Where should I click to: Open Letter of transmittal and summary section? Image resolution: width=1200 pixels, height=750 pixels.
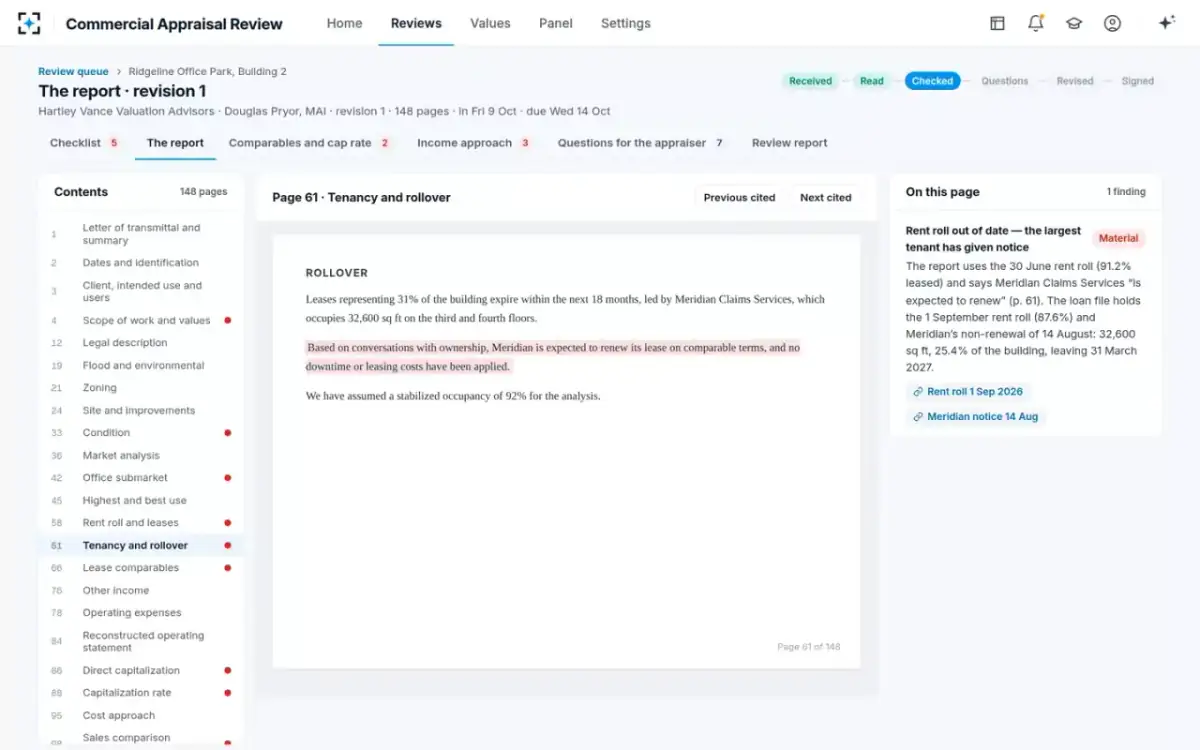141,234
